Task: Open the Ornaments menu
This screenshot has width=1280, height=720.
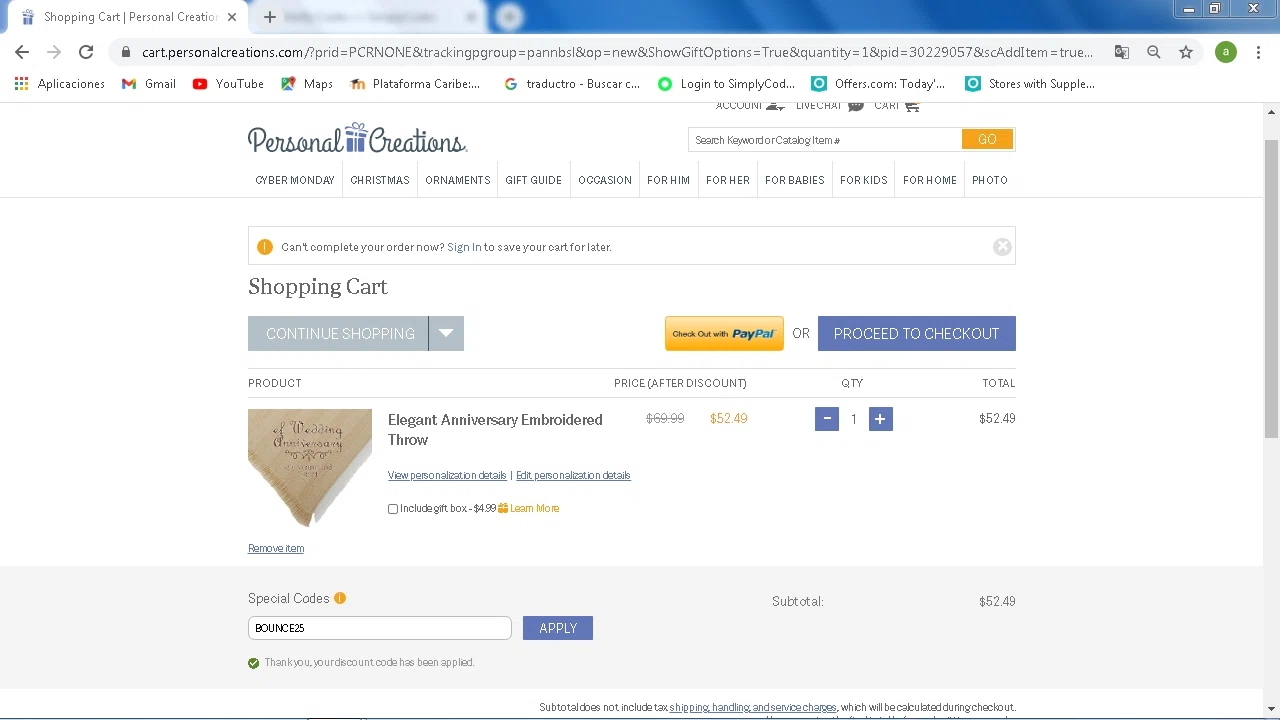Action: 458,180
